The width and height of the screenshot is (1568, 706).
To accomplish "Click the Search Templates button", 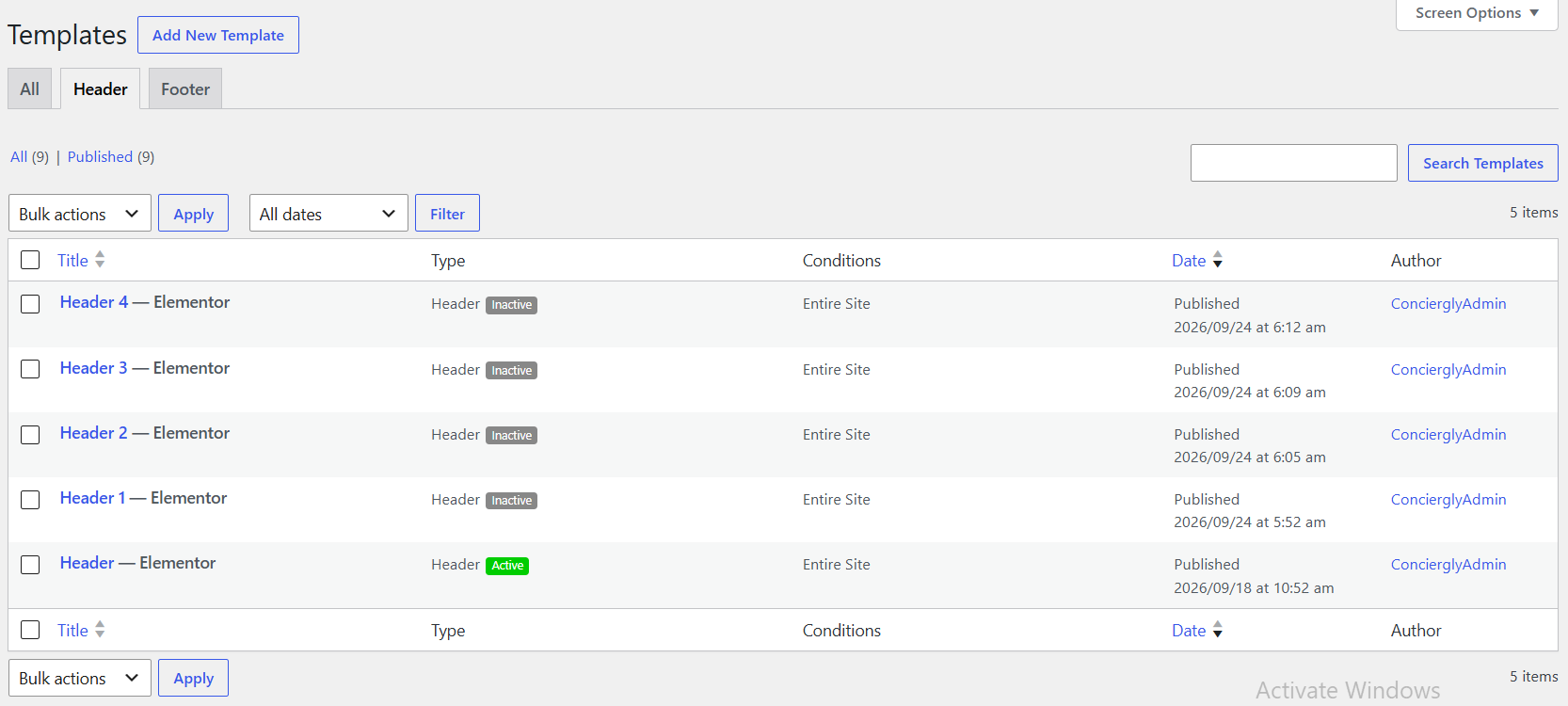I will [1483, 163].
